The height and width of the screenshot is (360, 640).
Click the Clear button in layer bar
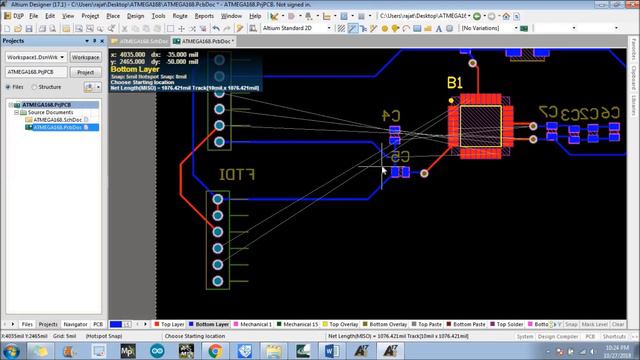[618, 324]
